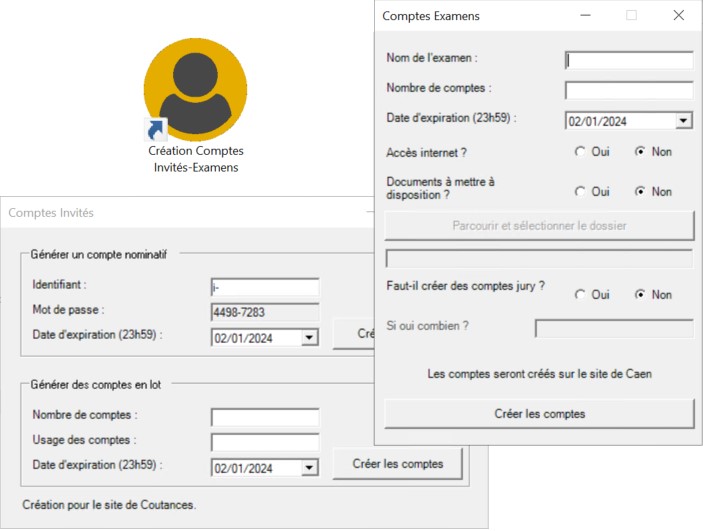
Task: Click Parcourir et sélectionner le dossier button
Action: 539,226
